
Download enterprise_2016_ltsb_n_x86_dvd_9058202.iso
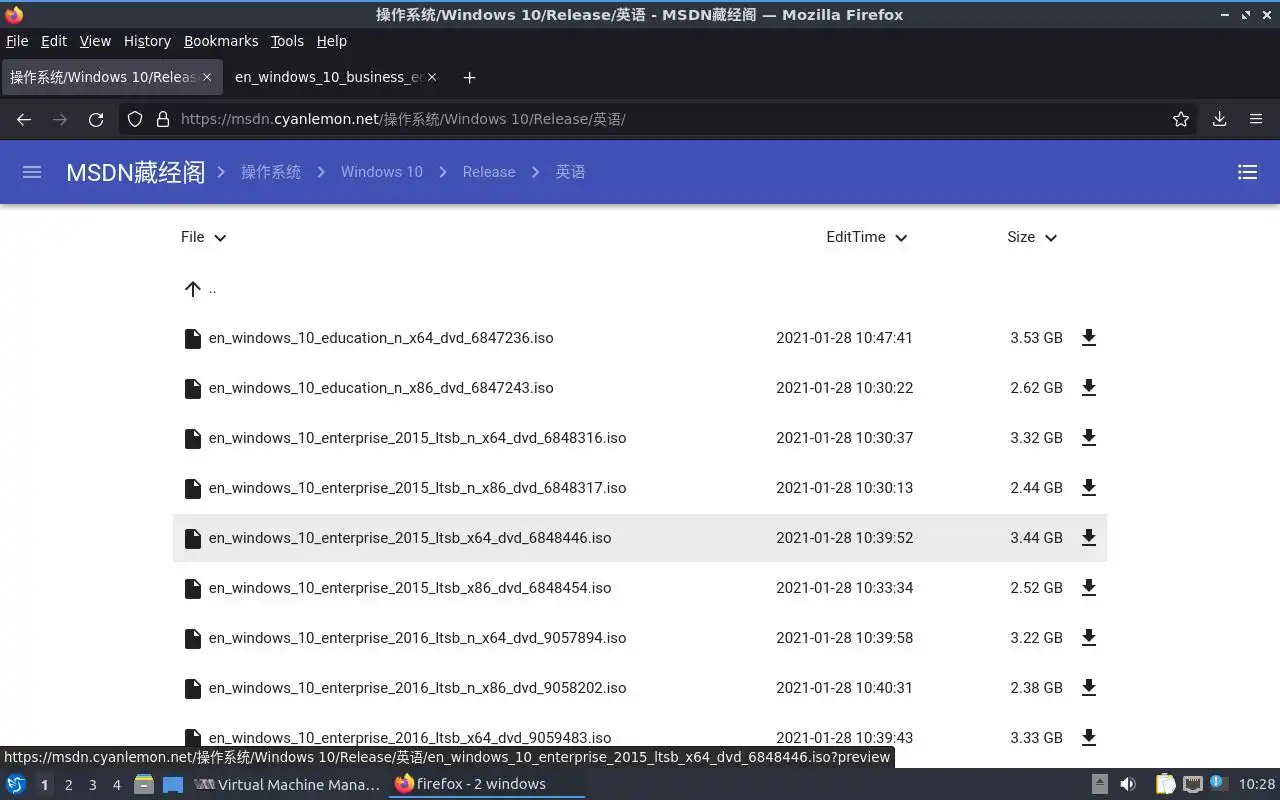[x=1089, y=688]
